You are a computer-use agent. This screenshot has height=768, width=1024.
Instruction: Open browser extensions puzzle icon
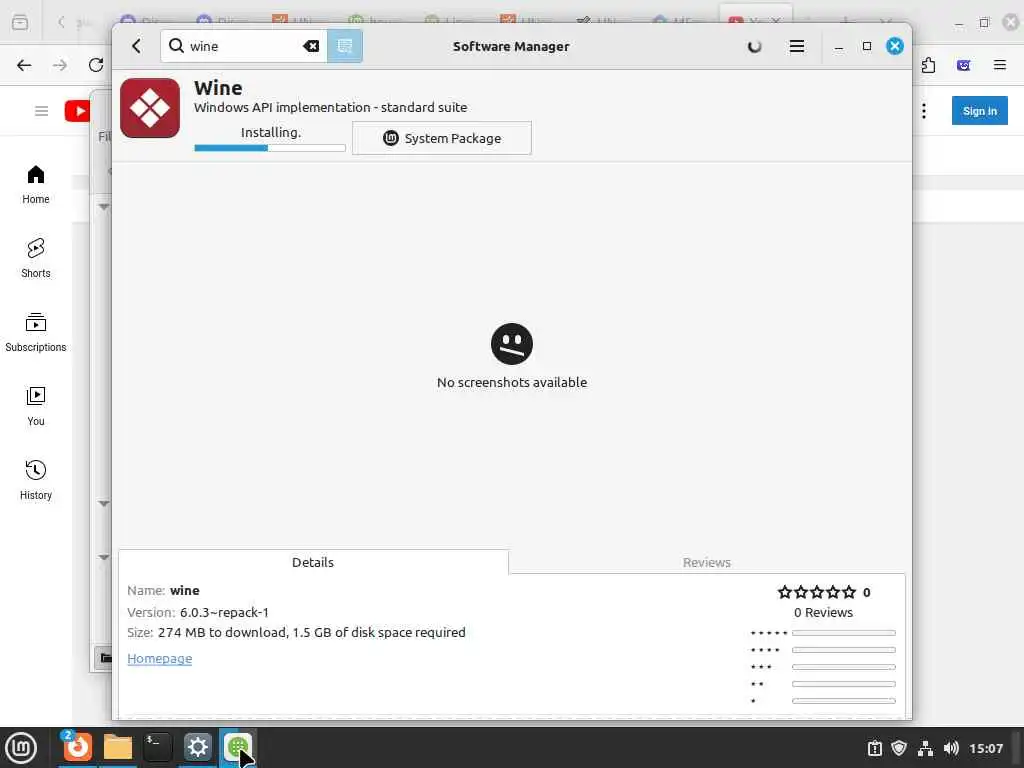click(x=928, y=65)
